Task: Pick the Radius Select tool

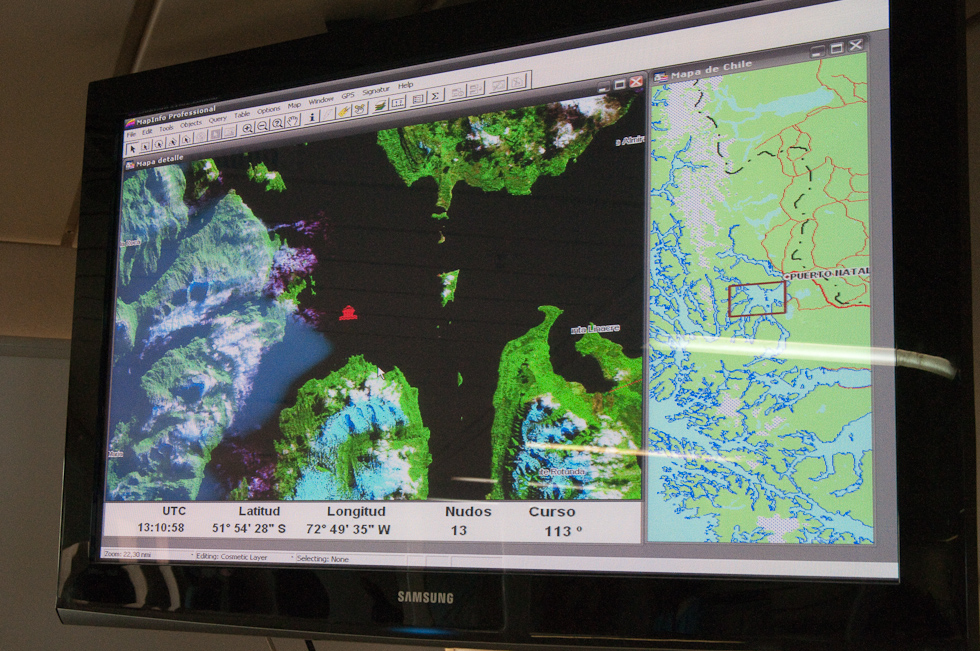Action: tap(158, 143)
